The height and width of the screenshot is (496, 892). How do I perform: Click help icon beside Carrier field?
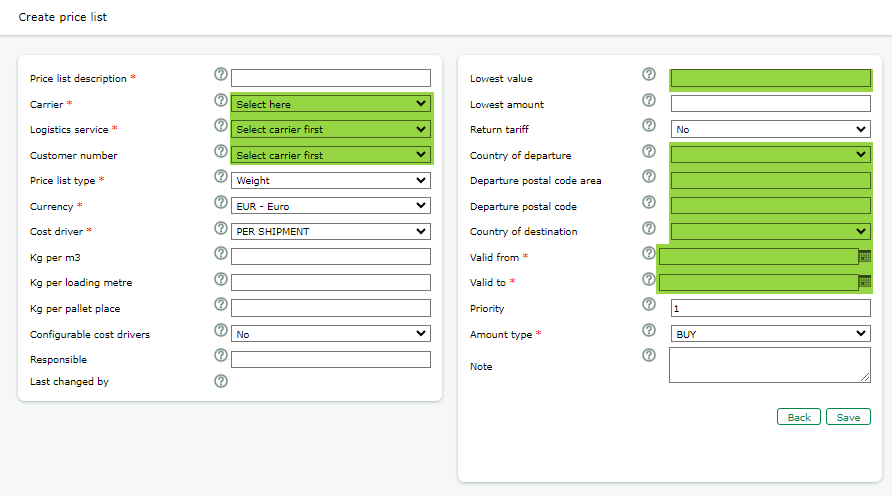coord(221,100)
